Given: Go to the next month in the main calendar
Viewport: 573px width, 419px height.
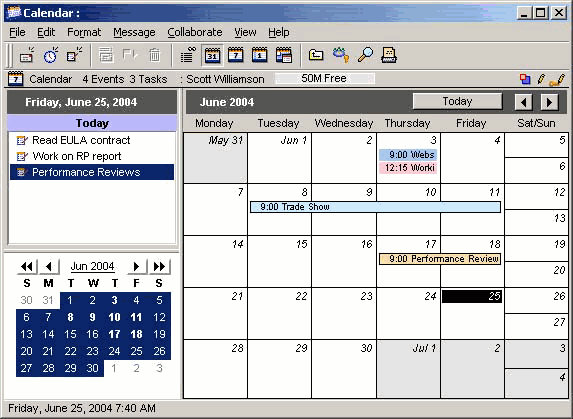Looking at the screenshot, I should [549, 102].
